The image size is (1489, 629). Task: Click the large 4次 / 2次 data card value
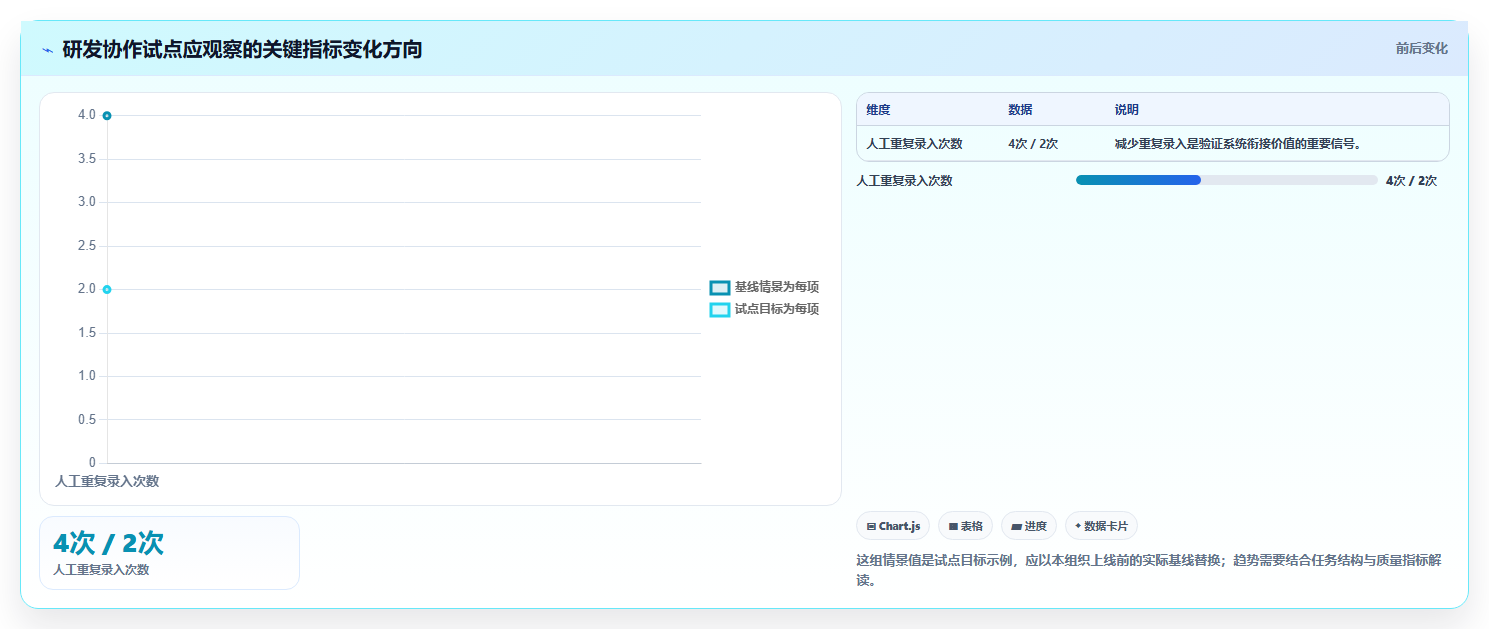click(x=108, y=543)
